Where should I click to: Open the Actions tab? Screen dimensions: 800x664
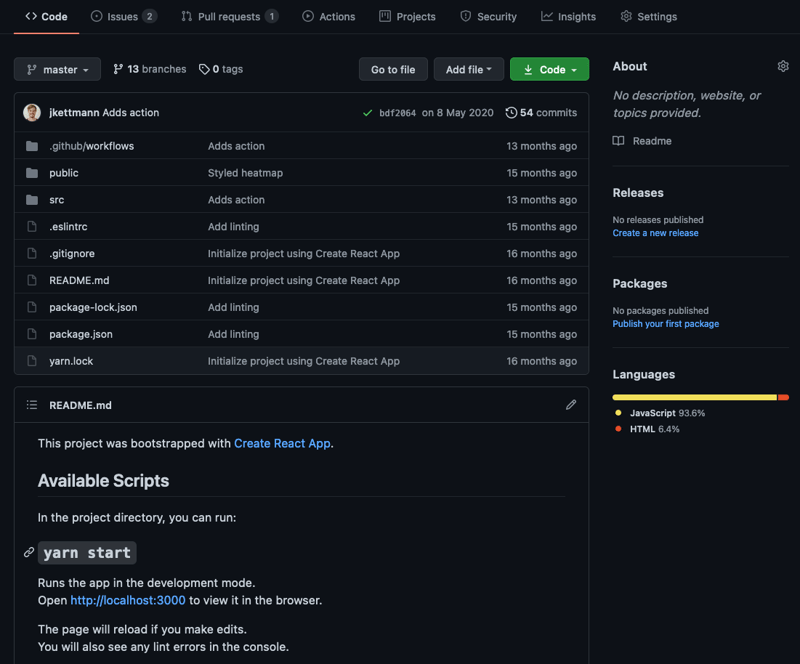click(x=329, y=16)
